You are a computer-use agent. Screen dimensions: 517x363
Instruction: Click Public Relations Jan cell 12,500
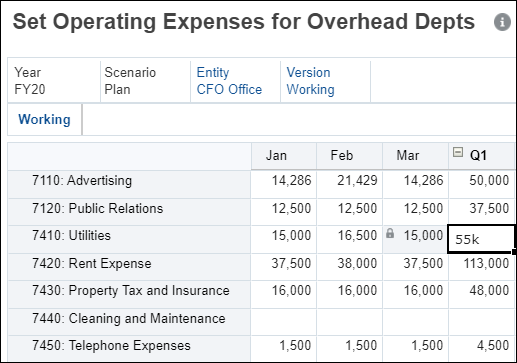tap(284, 212)
